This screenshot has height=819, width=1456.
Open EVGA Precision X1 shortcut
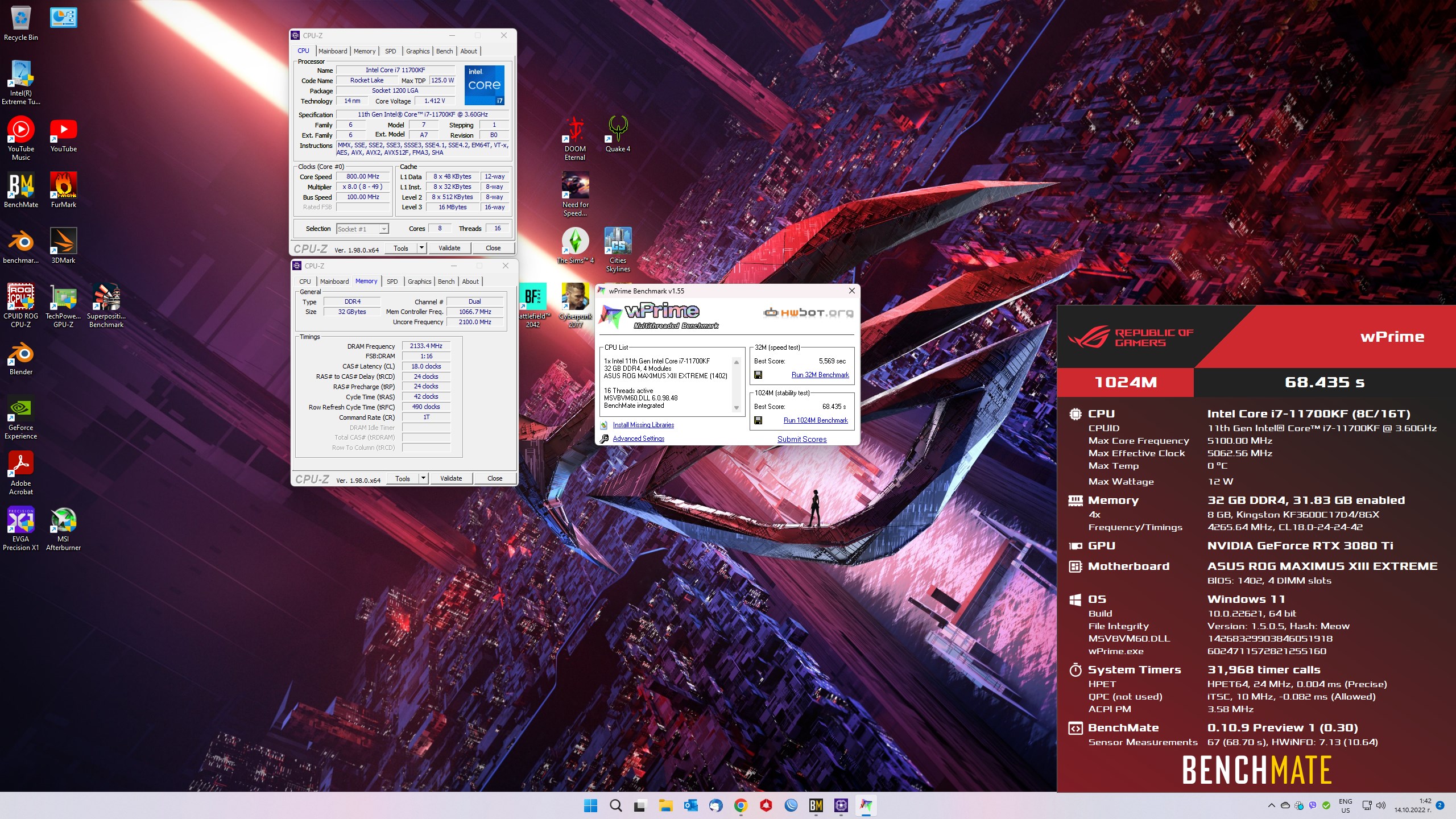click(20, 528)
